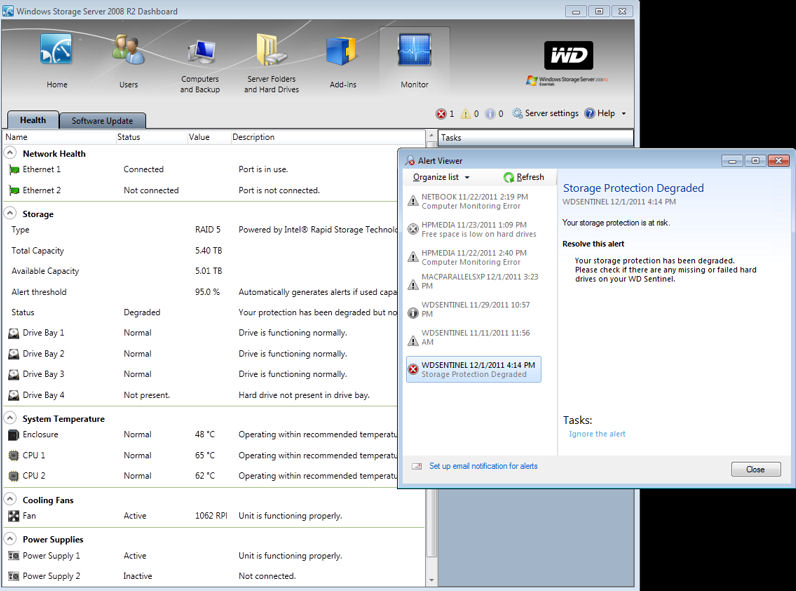Click the warning alerts triangle icon

[466, 114]
